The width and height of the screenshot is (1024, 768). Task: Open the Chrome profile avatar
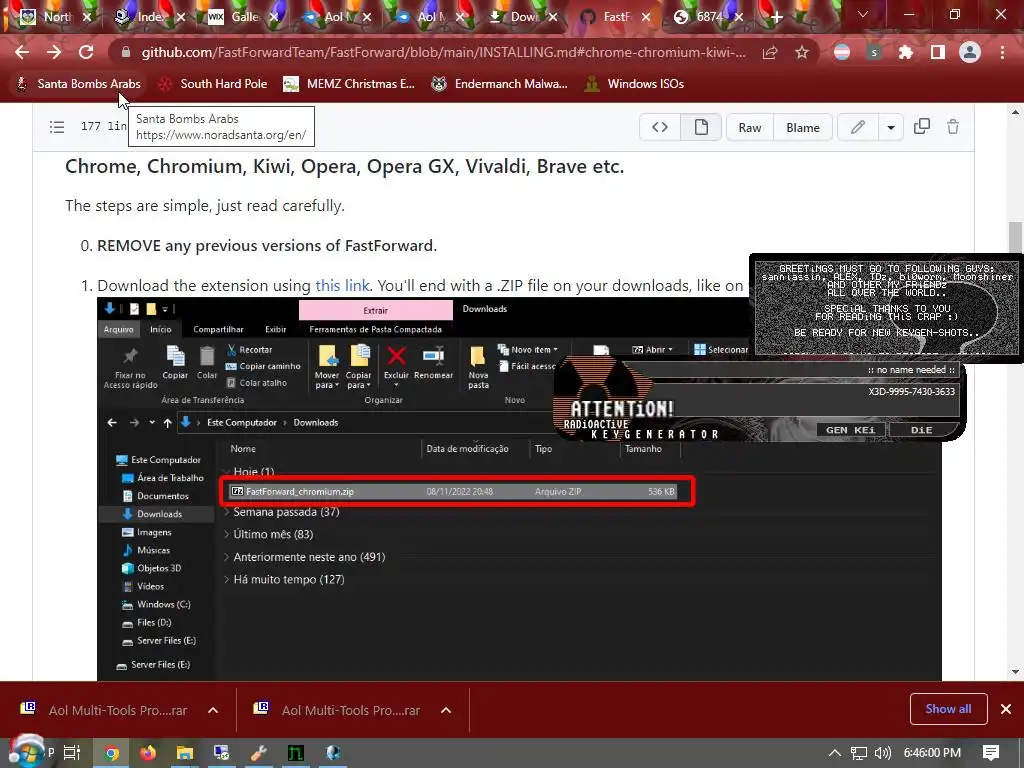click(x=970, y=52)
